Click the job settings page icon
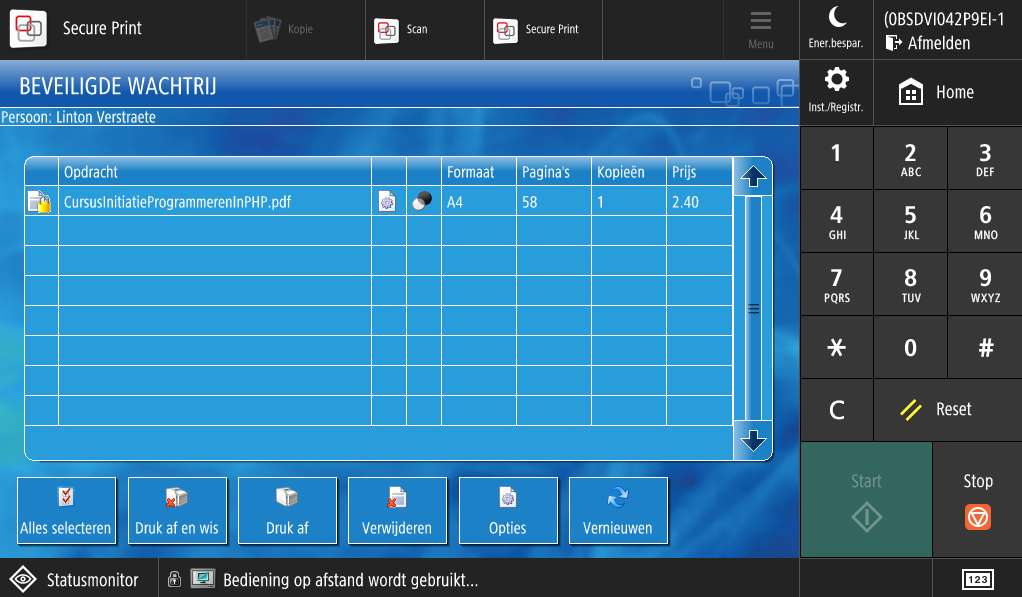1022x597 pixels. click(x=387, y=201)
